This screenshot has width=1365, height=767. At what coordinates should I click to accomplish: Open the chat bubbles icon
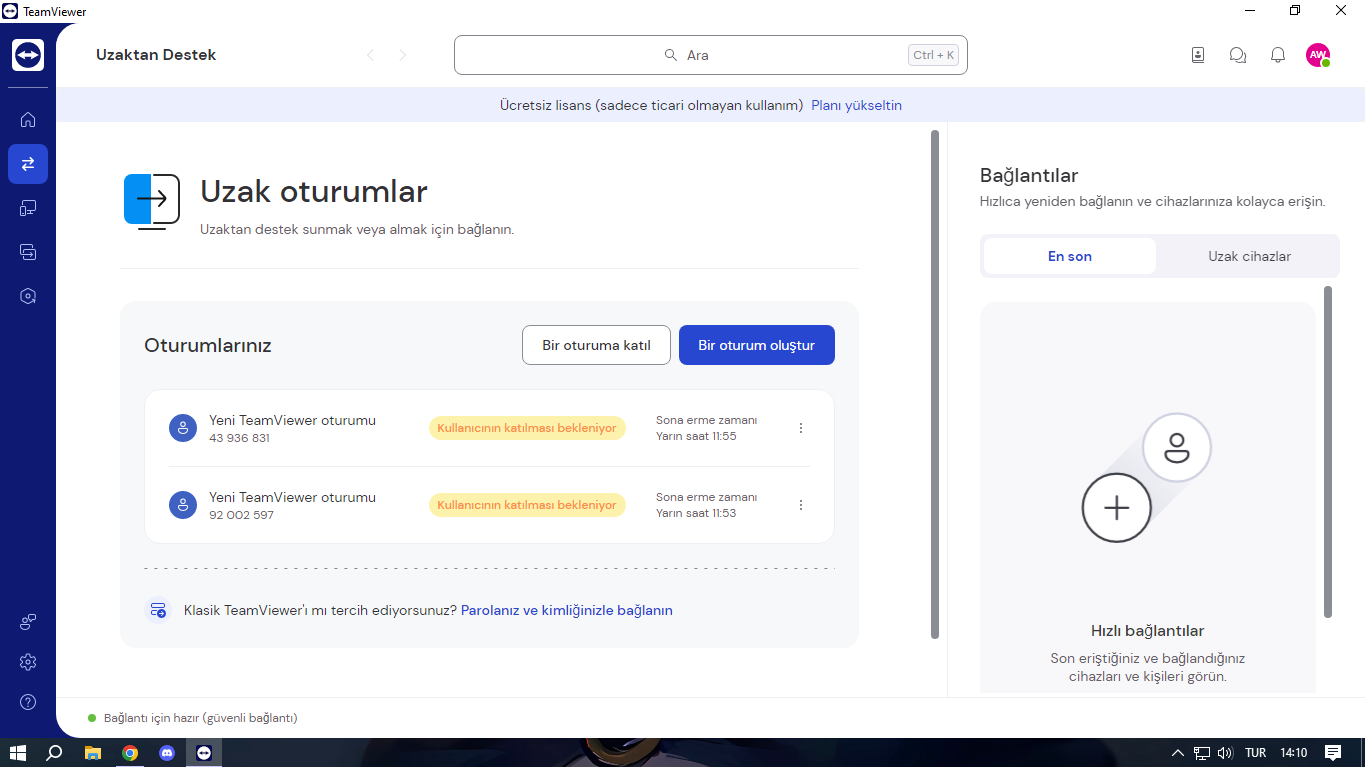click(x=1238, y=55)
